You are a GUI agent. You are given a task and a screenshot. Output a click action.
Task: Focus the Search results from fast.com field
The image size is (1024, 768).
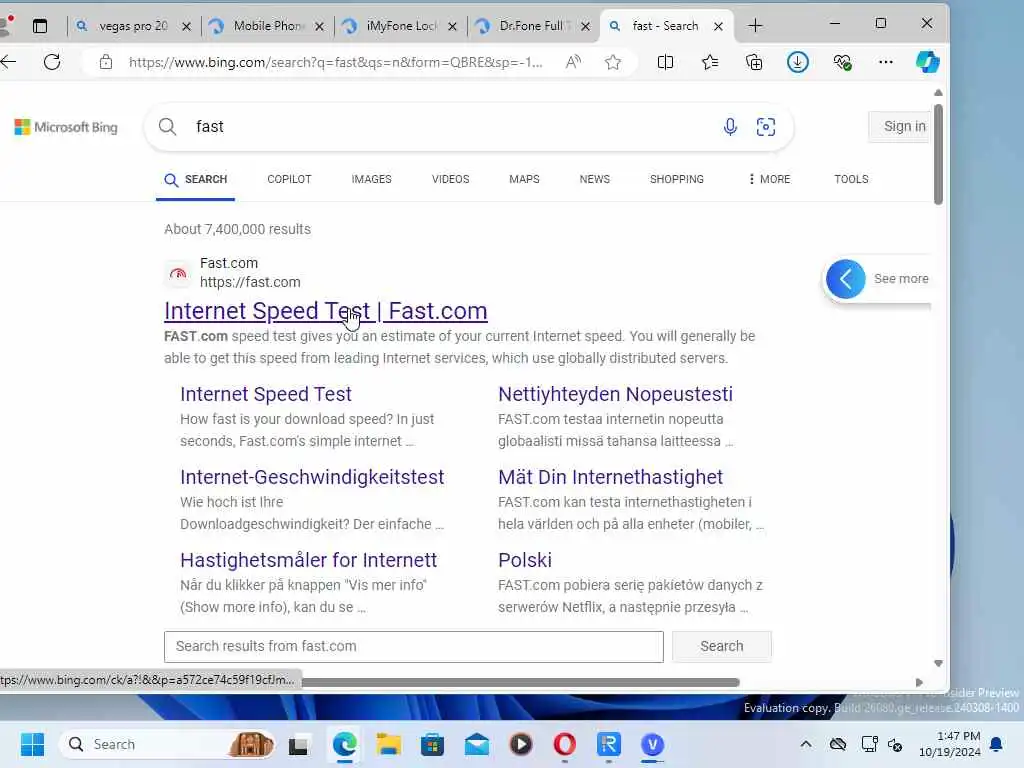click(413, 647)
